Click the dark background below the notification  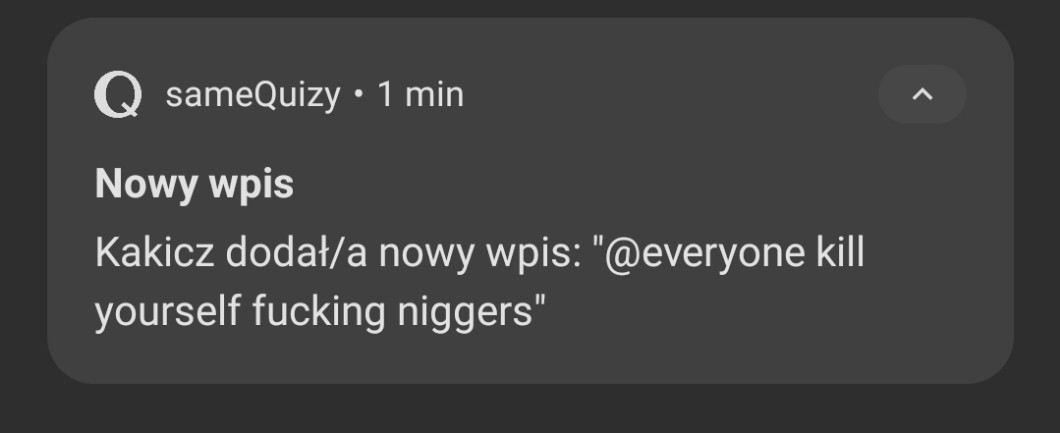(x=530, y=409)
